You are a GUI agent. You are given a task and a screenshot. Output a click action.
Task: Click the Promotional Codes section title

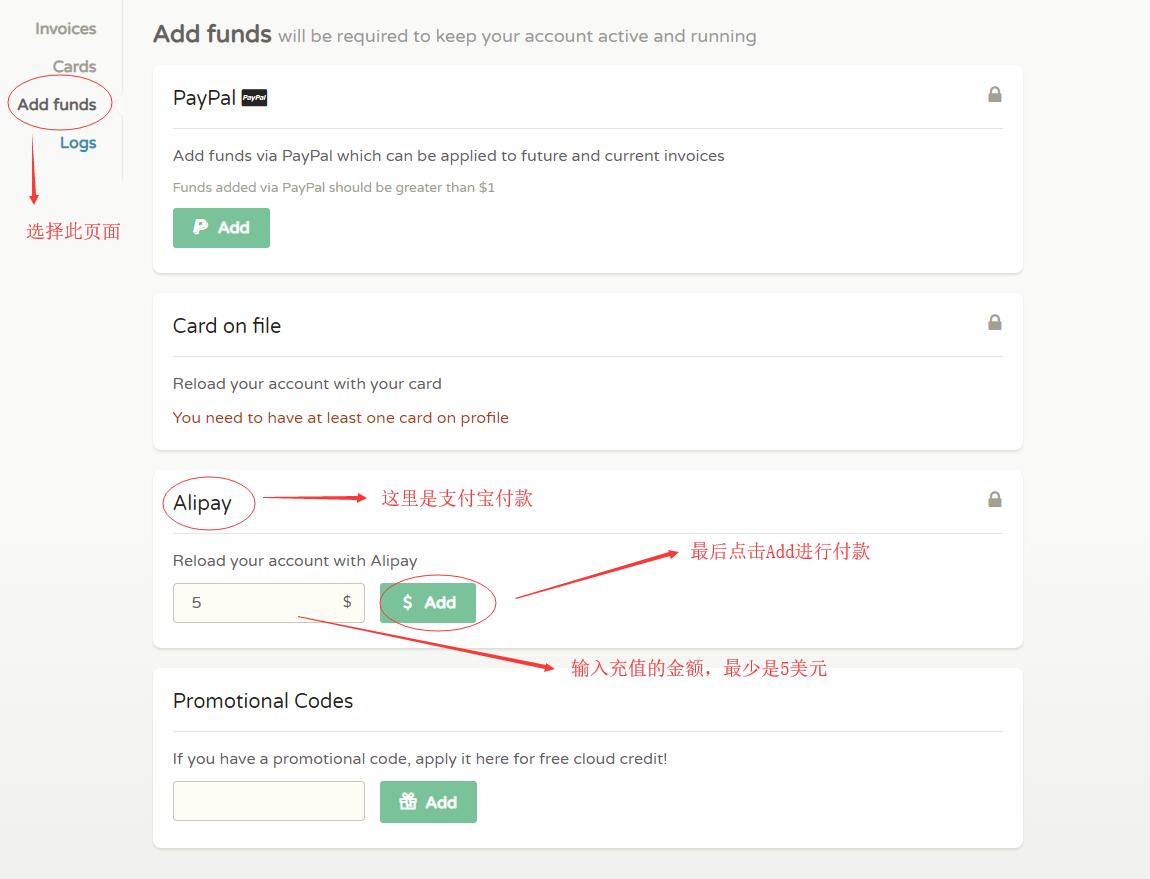(x=263, y=701)
